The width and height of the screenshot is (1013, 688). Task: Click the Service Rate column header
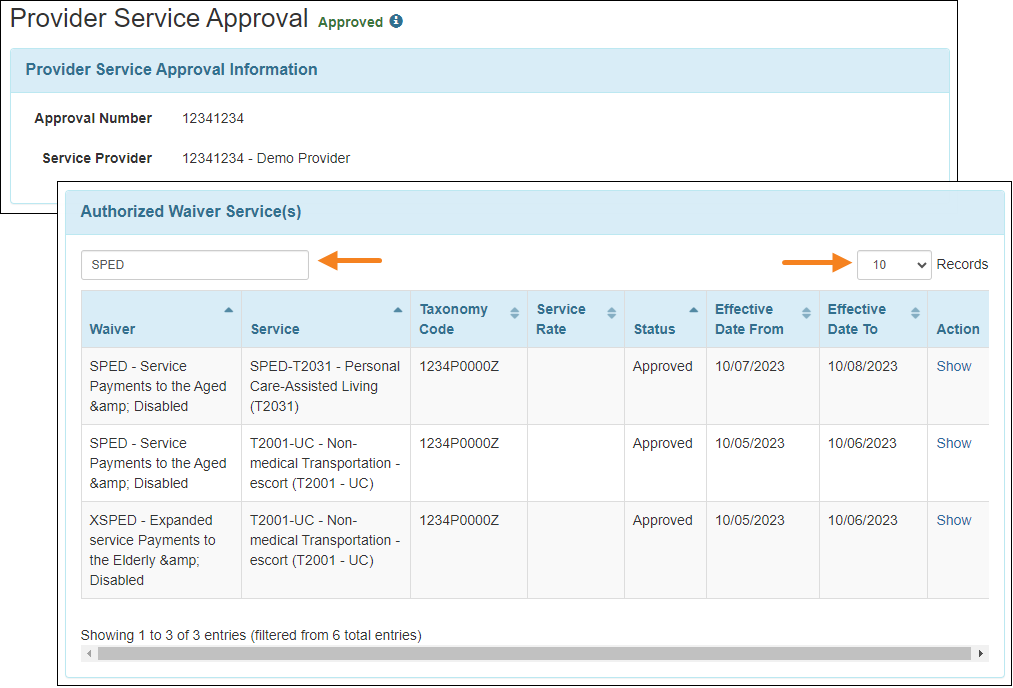click(x=576, y=319)
